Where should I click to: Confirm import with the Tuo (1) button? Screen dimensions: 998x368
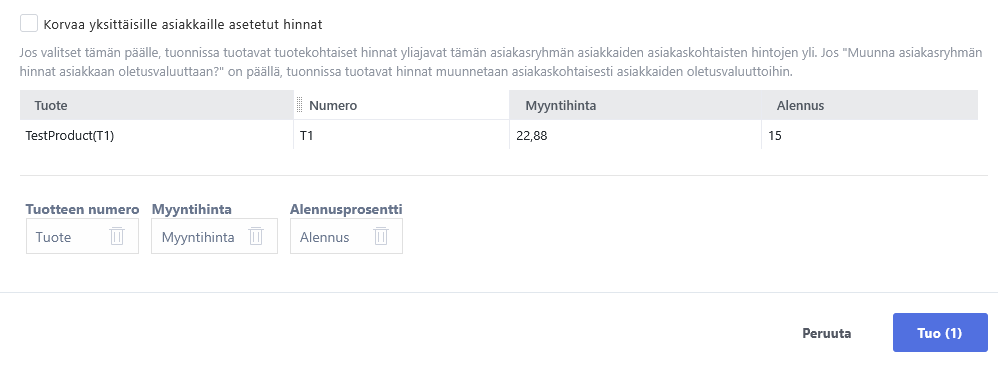[x=940, y=332]
